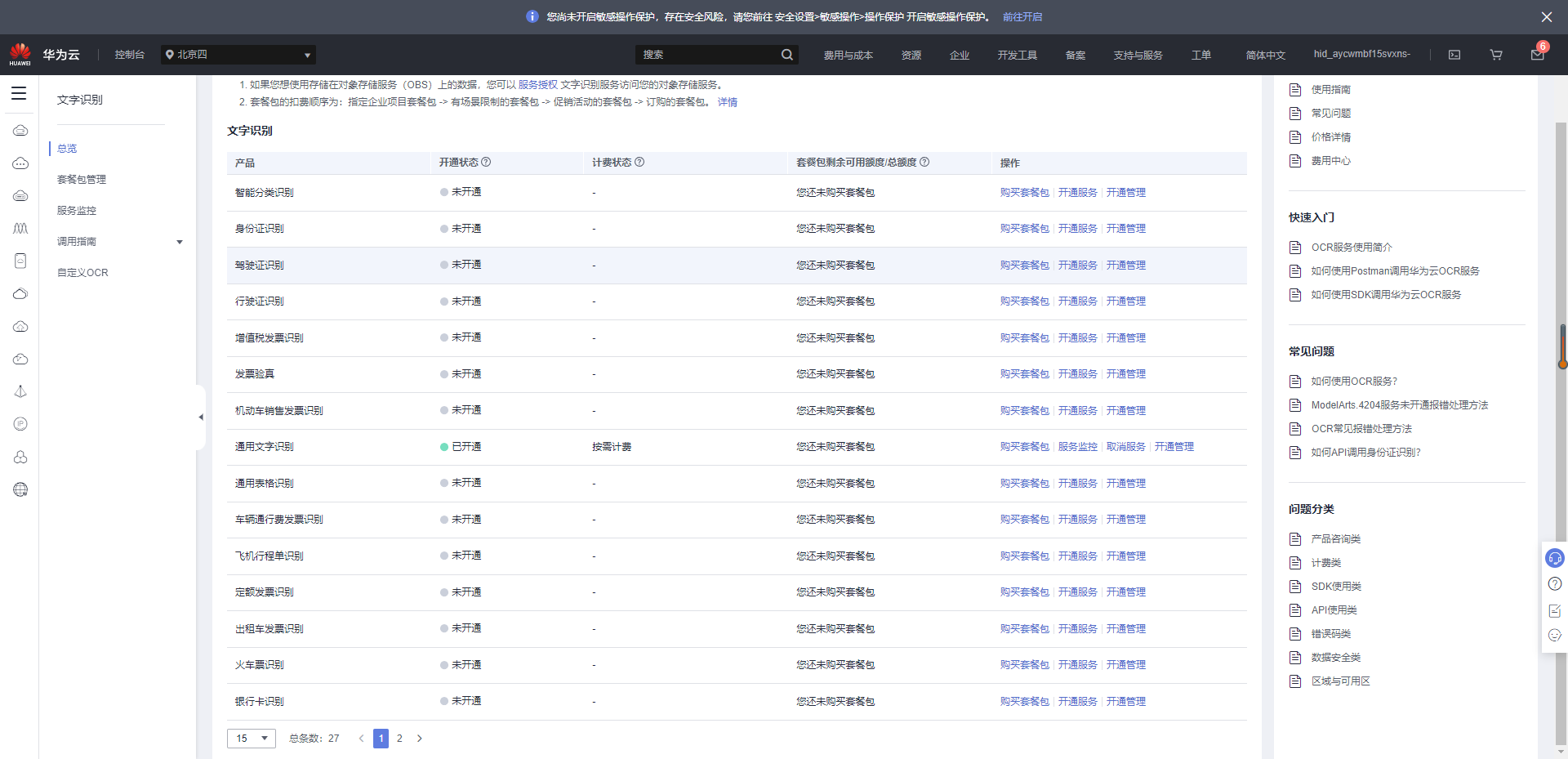Click inside the 搜索 input field
1568x759 pixels.
click(x=706, y=55)
